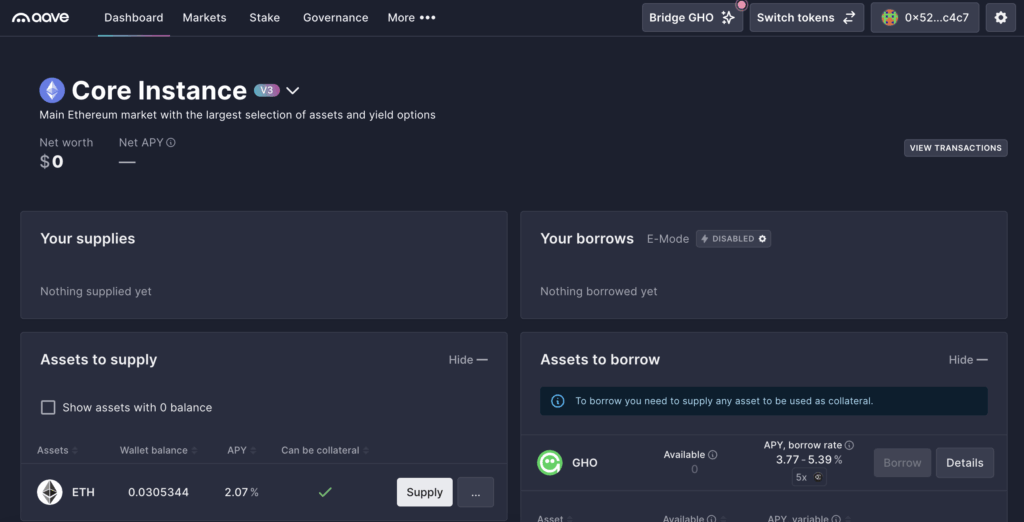Screen dimensions: 1024x522
Task: Click the GHO rate 3.77 - 5.39 %
Action: click(x=808, y=460)
